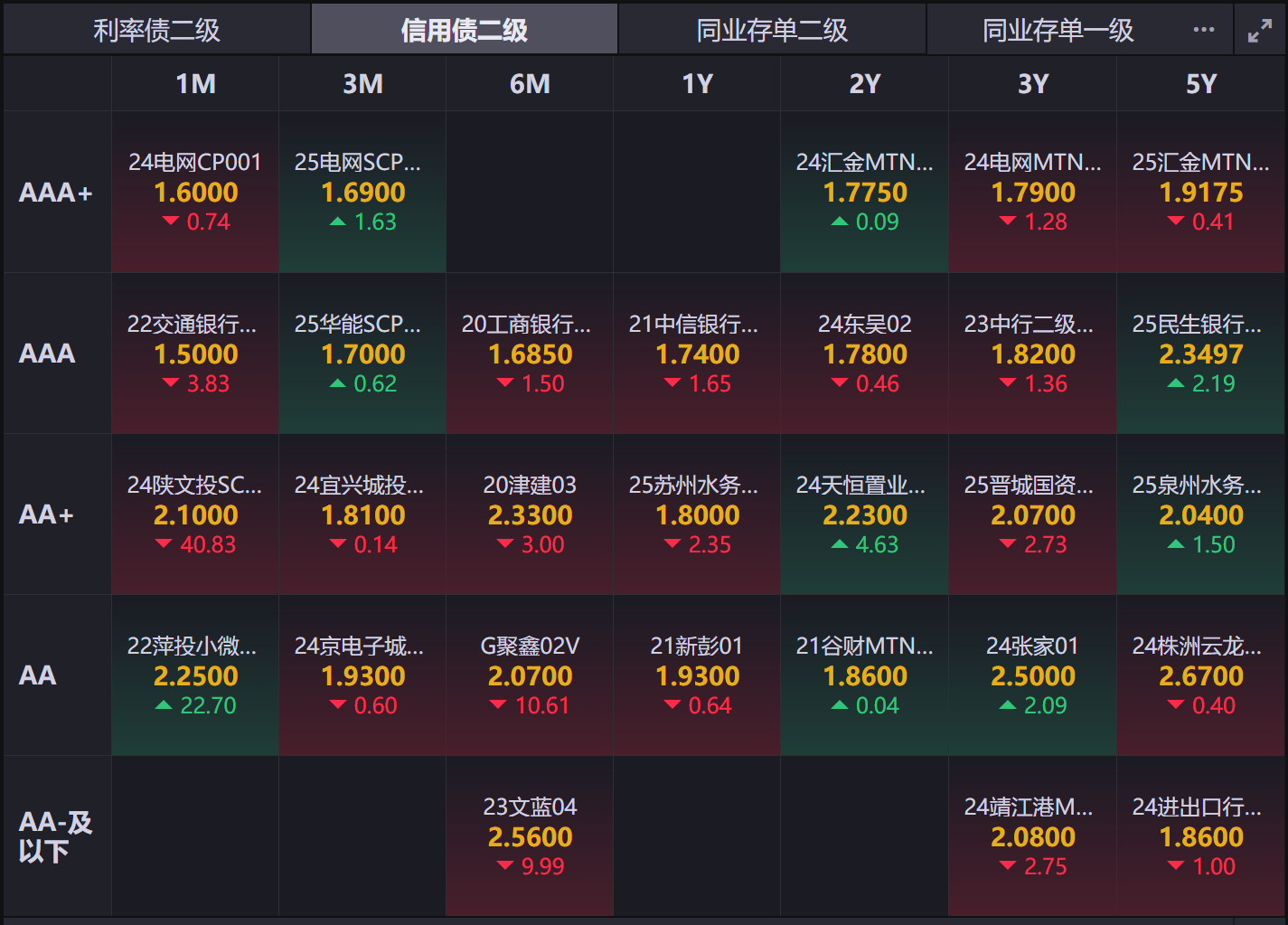This screenshot has height=925, width=1288.
Task: Open the 20津建03 bond cell
Action: coord(530,514)
